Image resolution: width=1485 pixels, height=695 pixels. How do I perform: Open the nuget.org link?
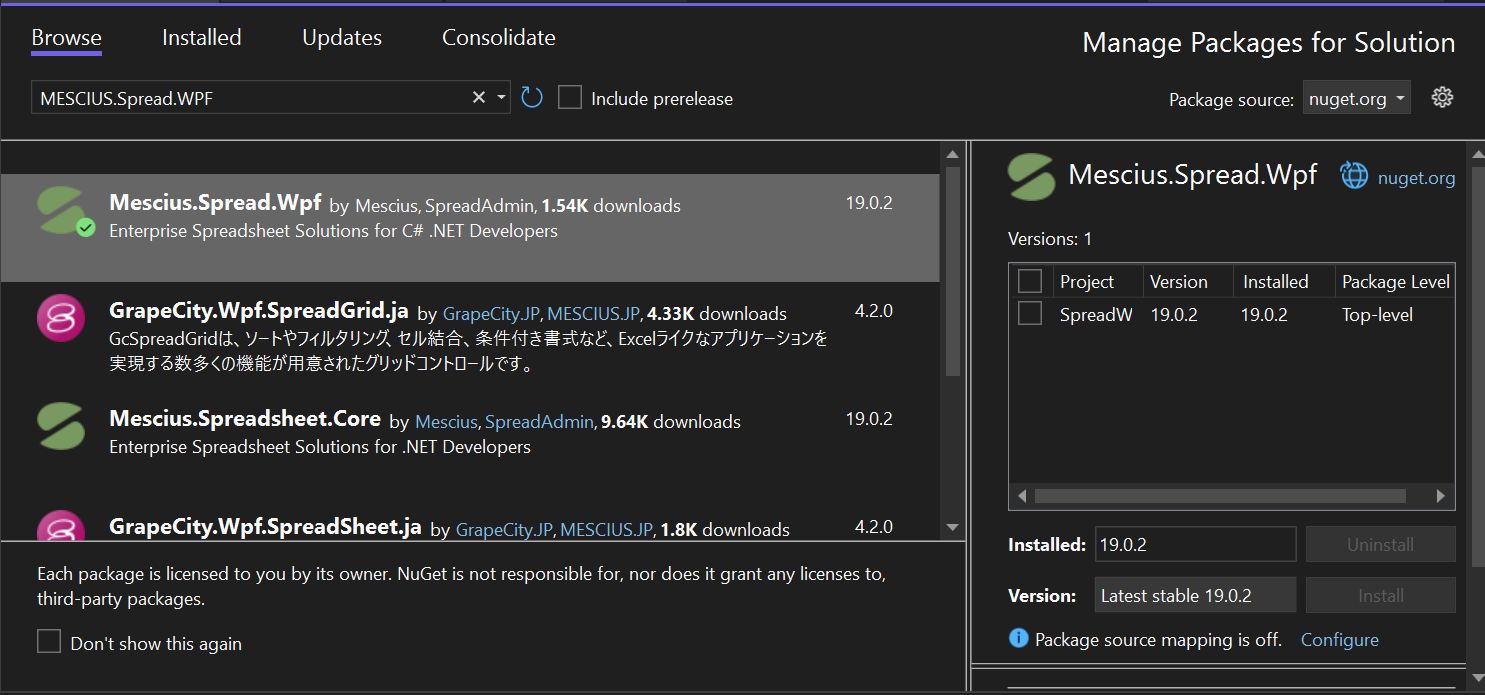[1416, 178]
